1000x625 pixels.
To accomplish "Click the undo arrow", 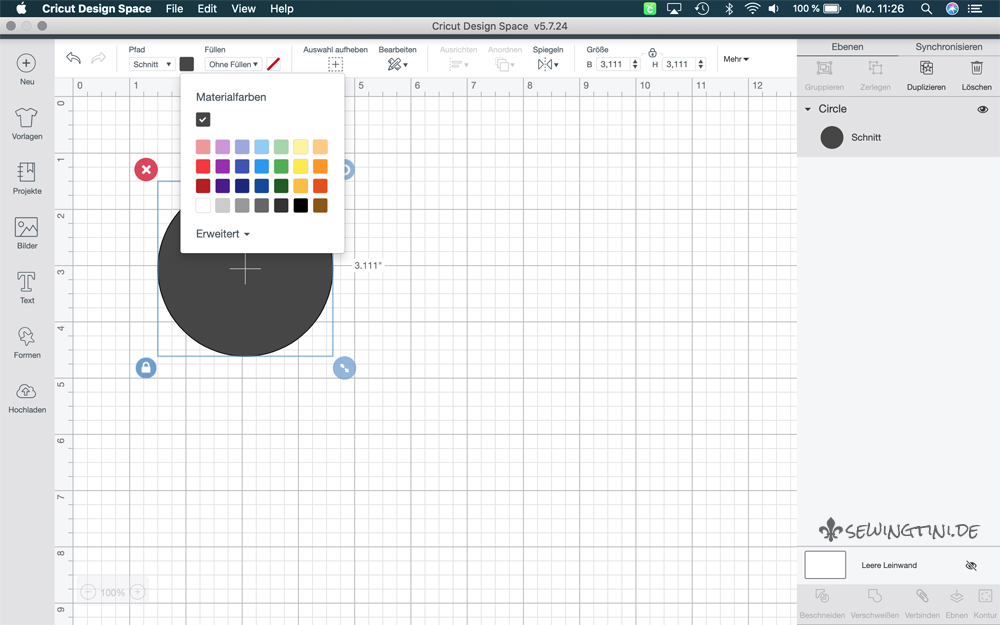I will tap(73, 58).
